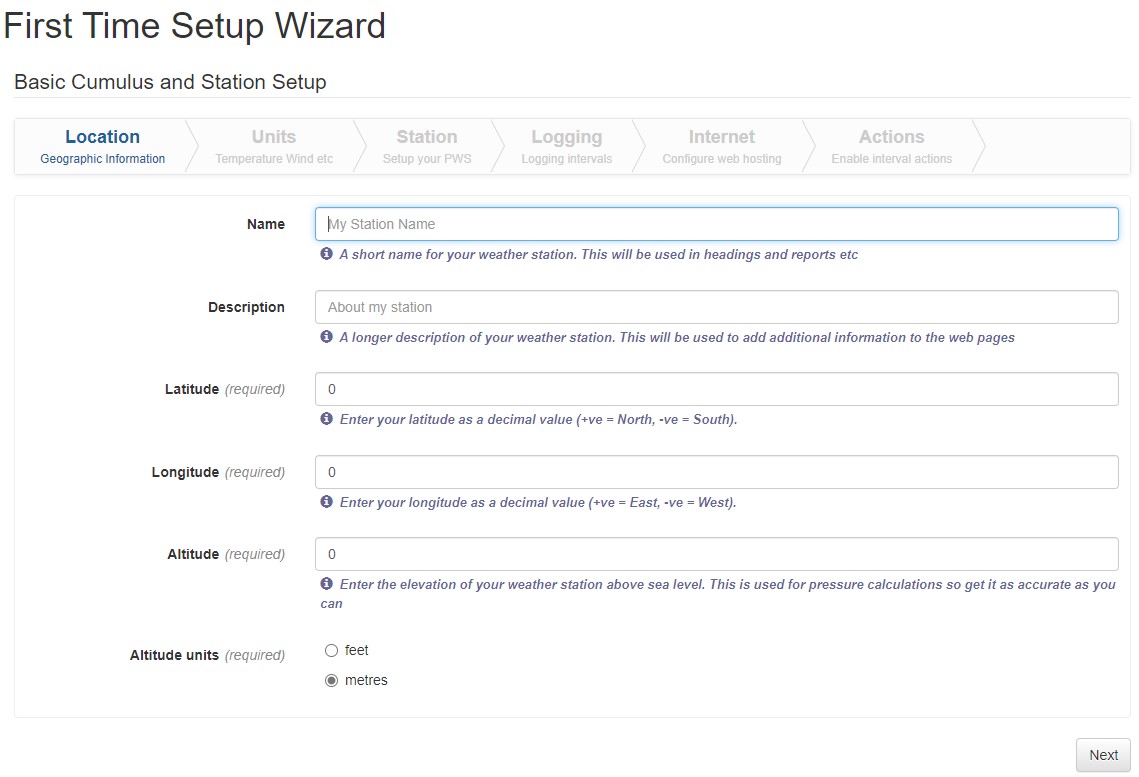1139x777 pixels.
Task: Click into the Latitude value field
Action: pyautogui.click(x=716, y=389)
